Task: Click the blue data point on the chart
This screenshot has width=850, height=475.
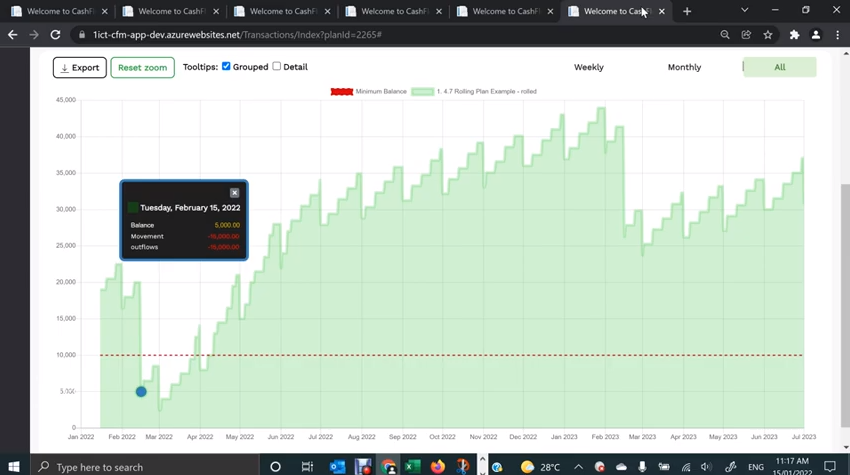Action: pos(141,391)
